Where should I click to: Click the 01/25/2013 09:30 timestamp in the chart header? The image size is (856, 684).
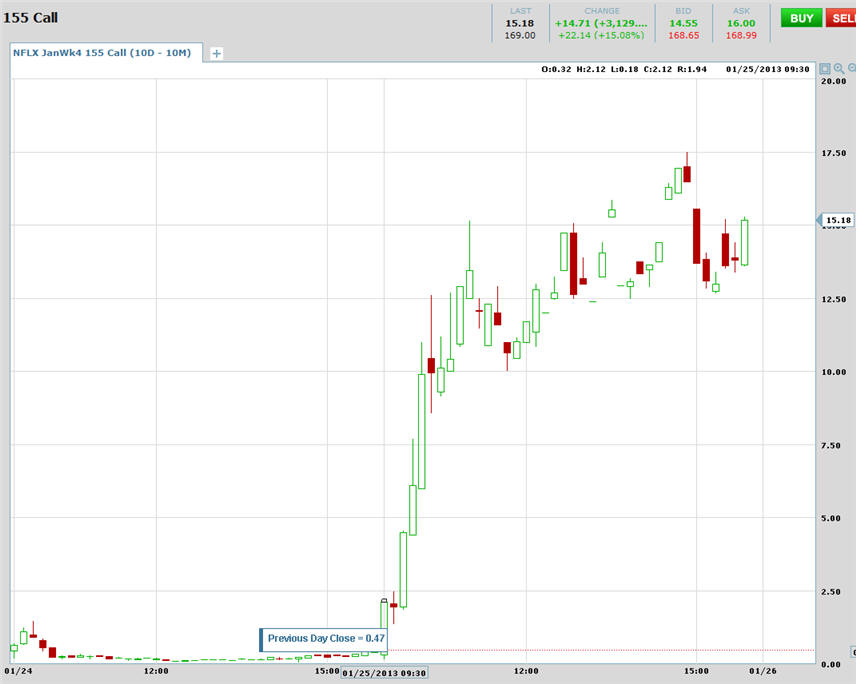point(768,69)
